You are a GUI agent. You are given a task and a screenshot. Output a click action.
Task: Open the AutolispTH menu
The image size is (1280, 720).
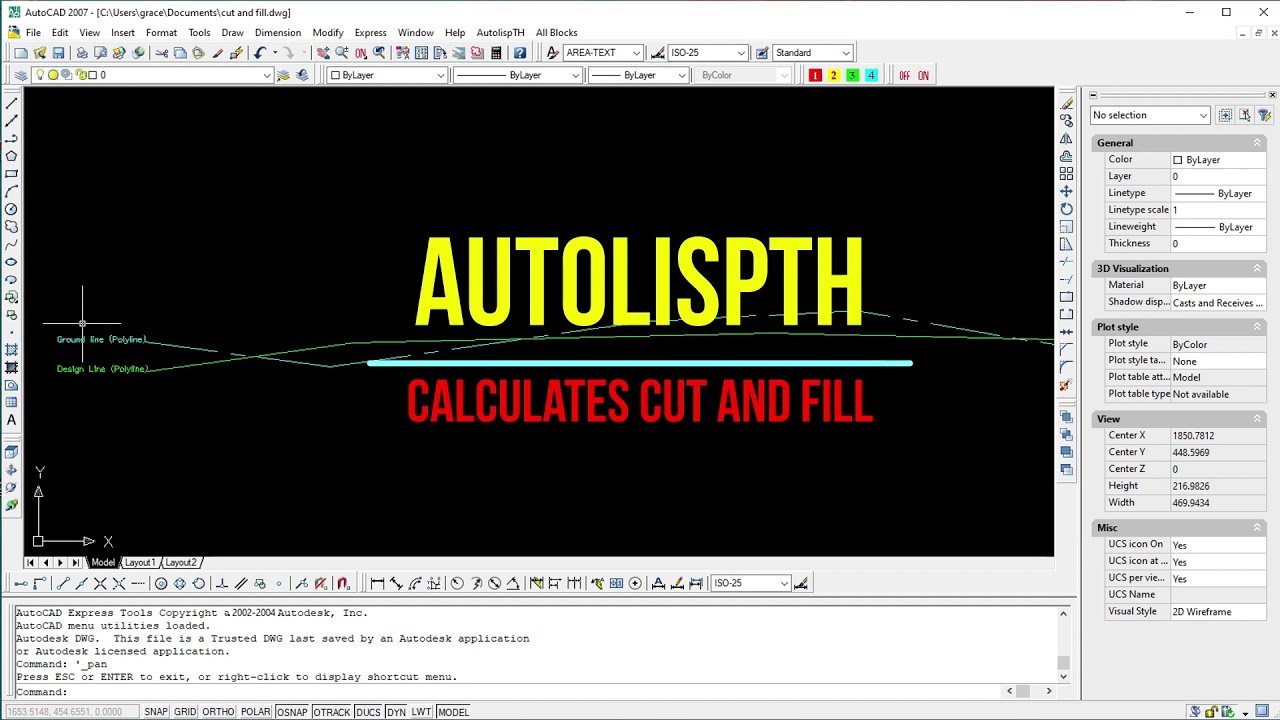[500, 32]
